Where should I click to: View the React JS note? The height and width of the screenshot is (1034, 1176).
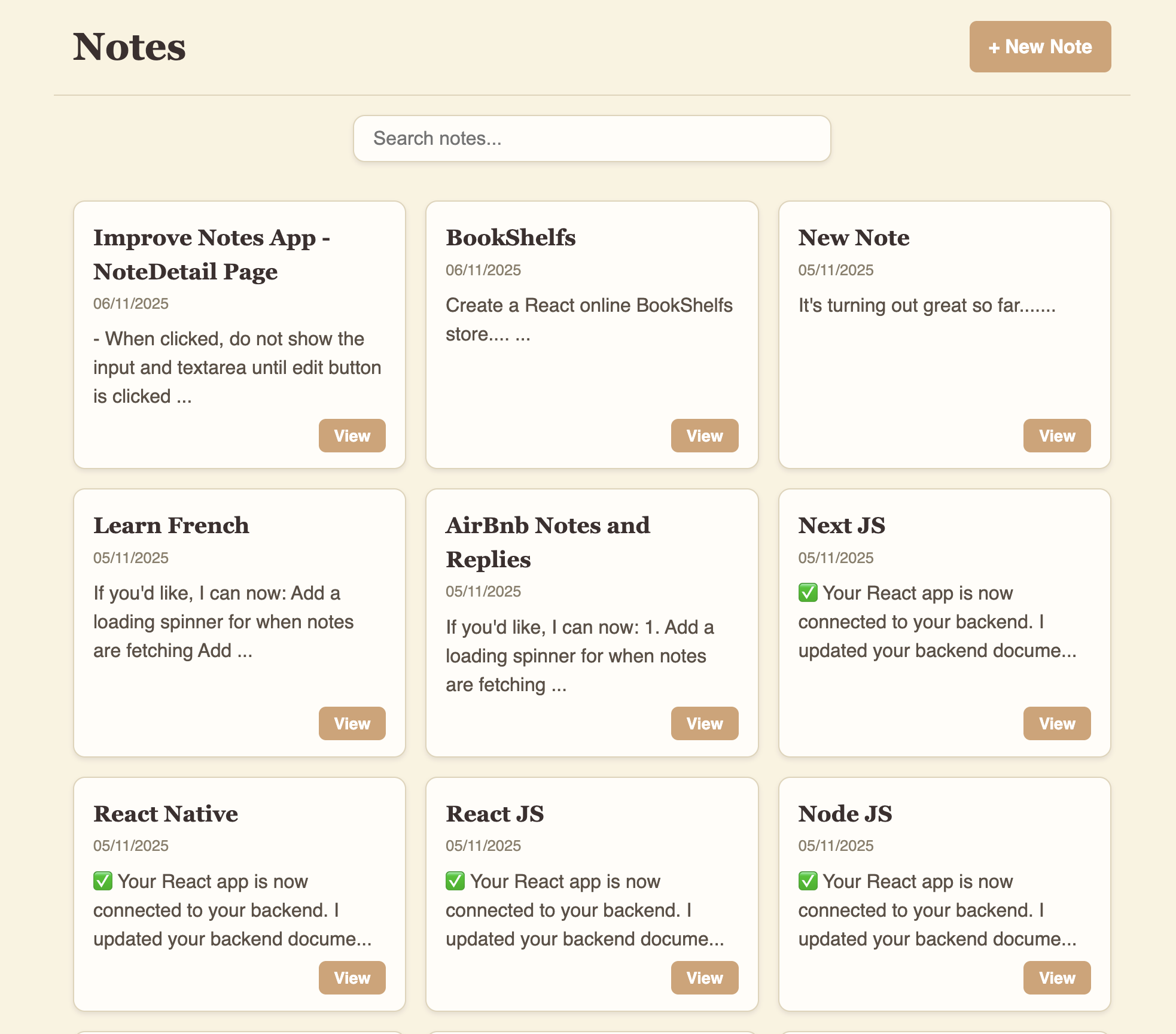coord(704,978)
